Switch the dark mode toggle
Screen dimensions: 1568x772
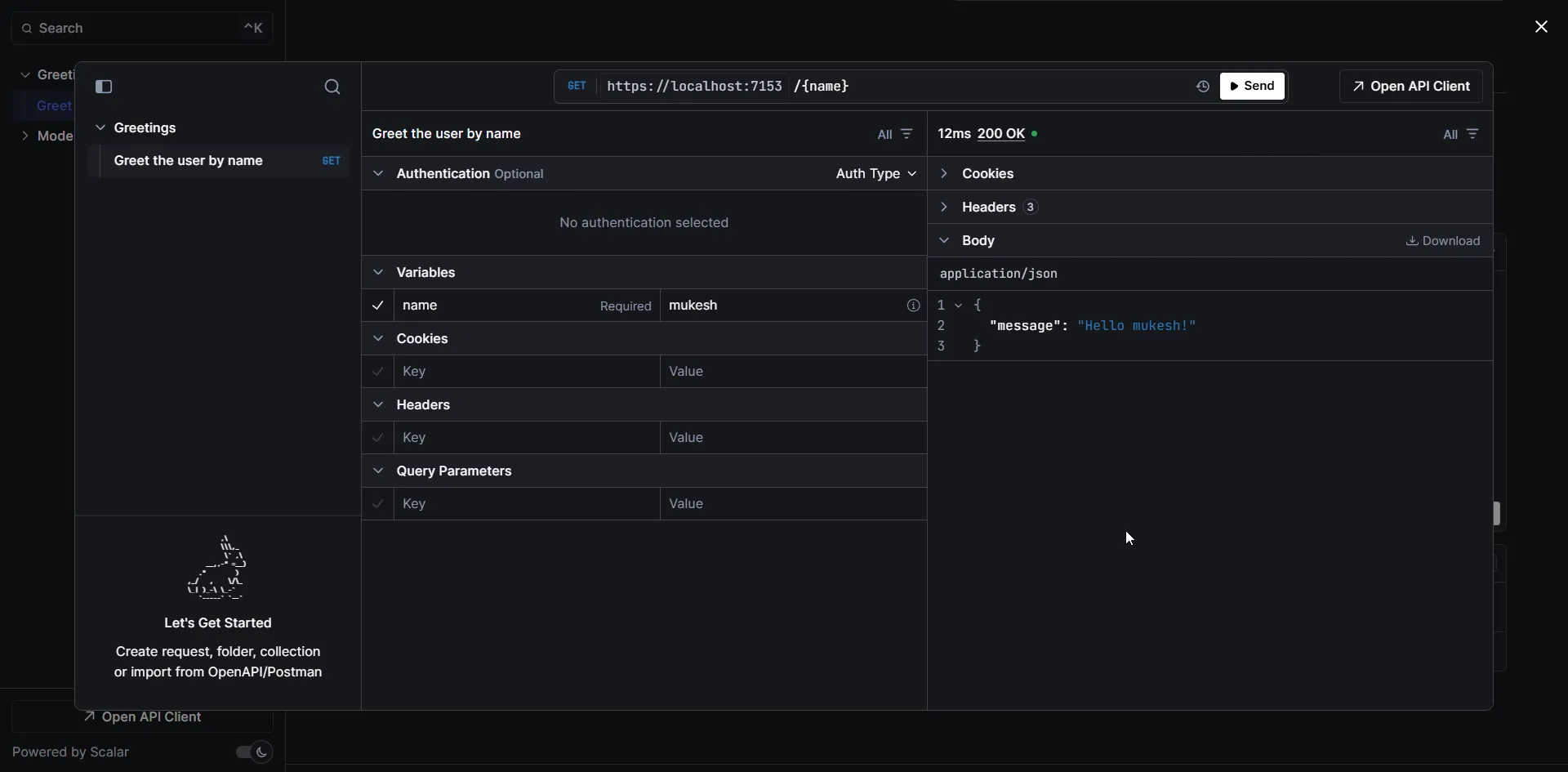click(x=254, y=752)
